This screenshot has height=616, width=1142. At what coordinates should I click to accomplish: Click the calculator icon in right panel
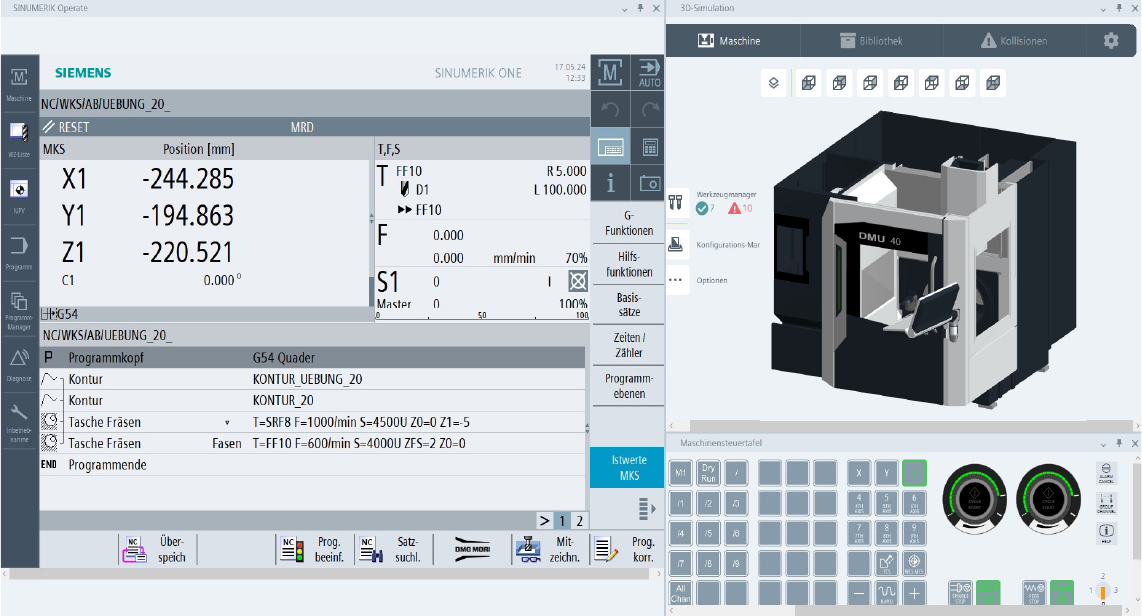[649, 147]
